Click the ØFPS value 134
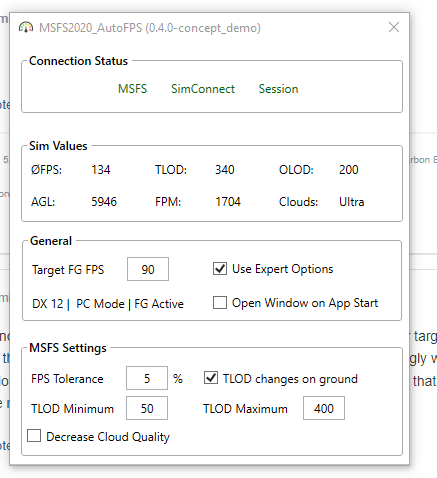The image size is (437, 478). click(101, 170)
